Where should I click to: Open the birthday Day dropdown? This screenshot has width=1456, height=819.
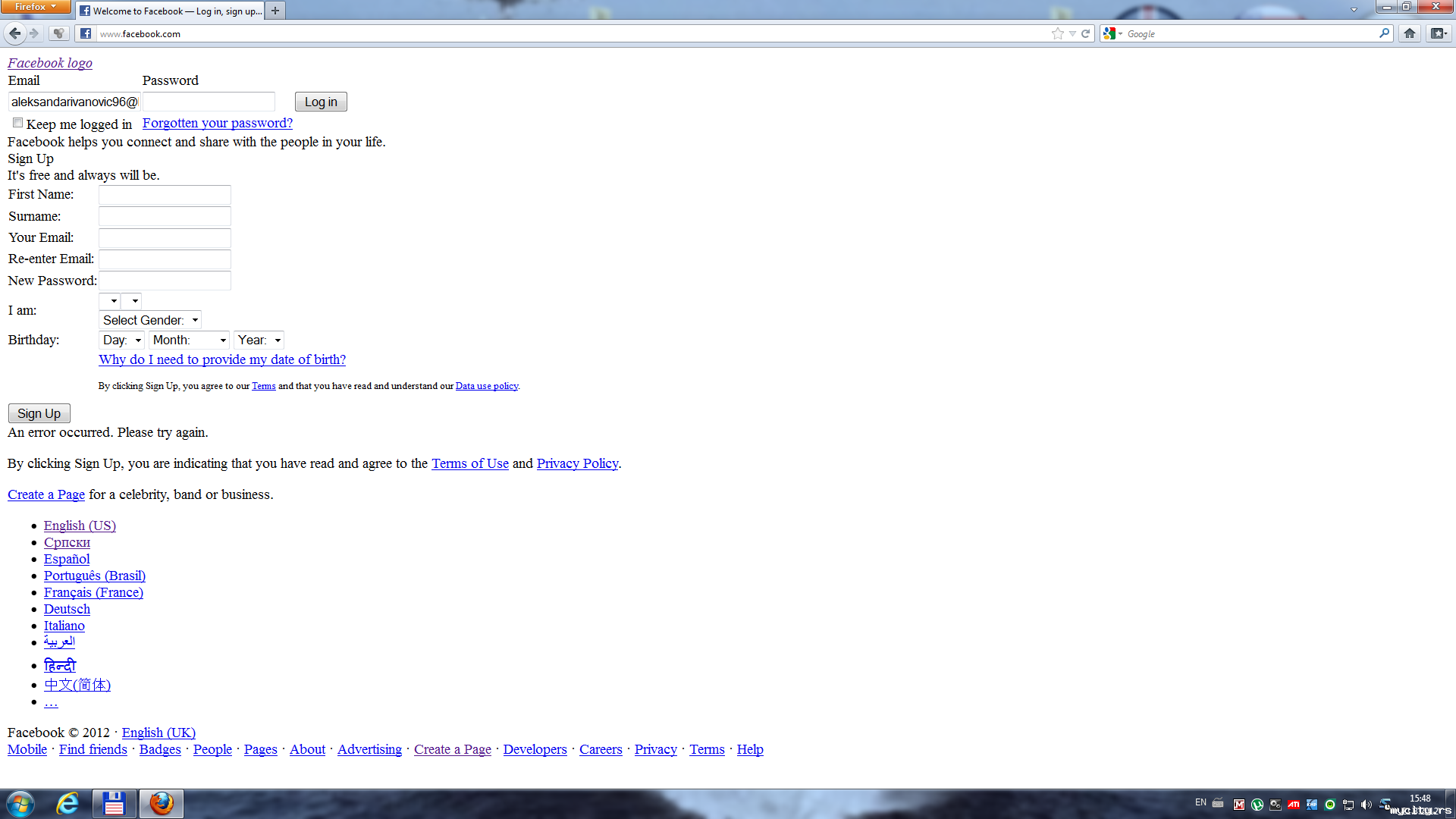[x=121, y=340]
